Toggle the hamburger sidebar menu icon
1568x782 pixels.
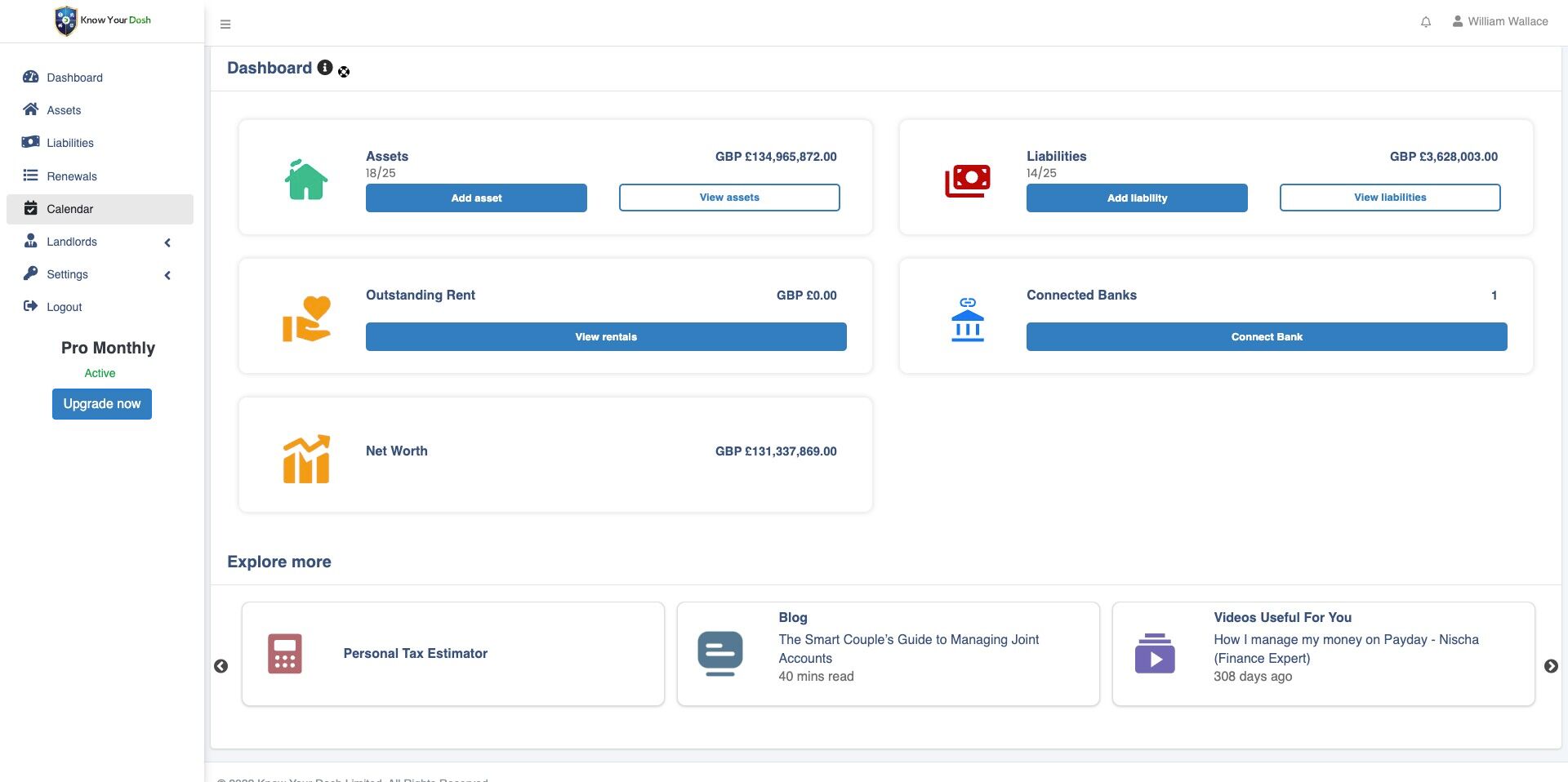(225, 24)
